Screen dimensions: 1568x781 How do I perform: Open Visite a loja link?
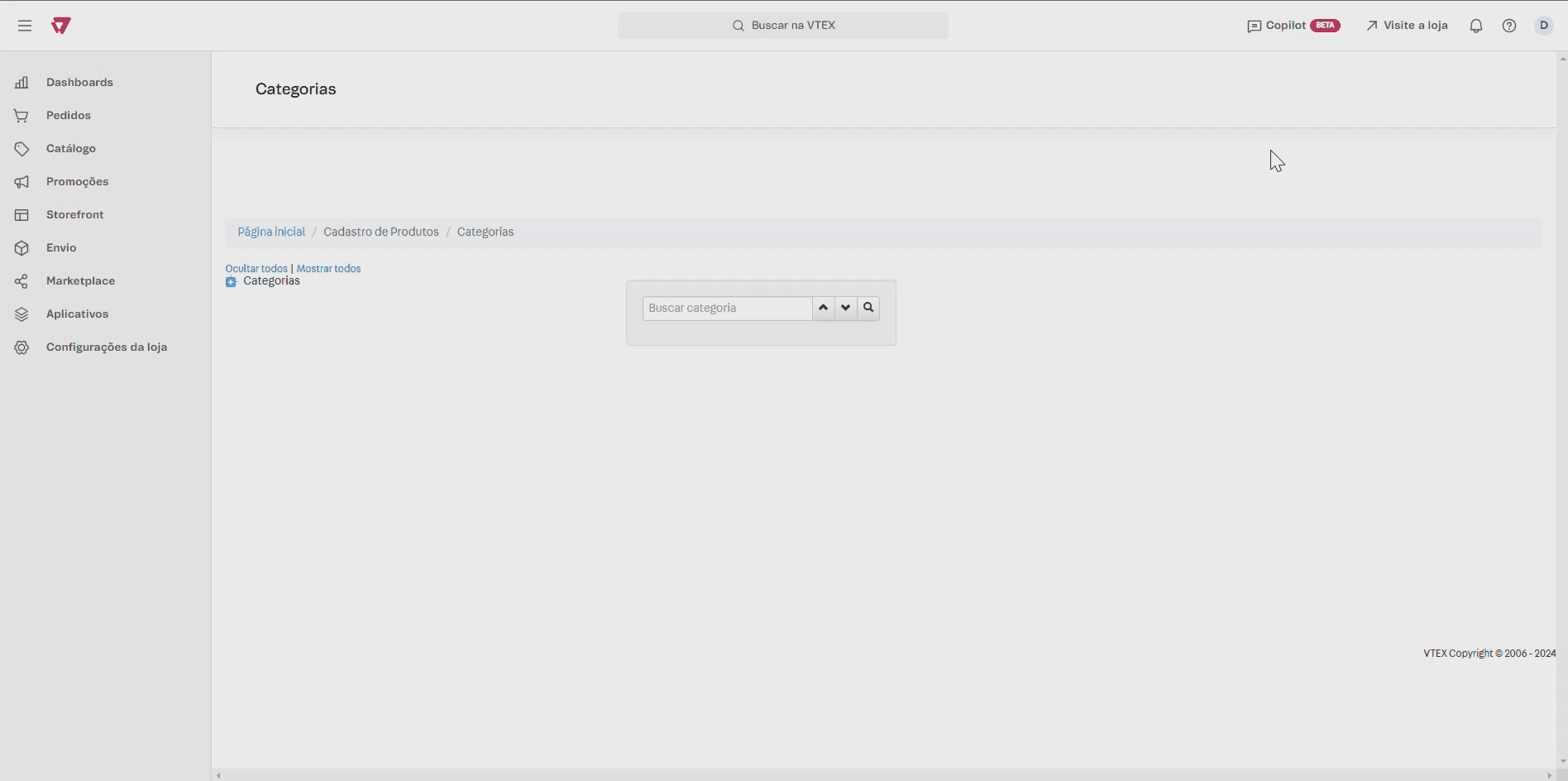(x=1407, y=26)
